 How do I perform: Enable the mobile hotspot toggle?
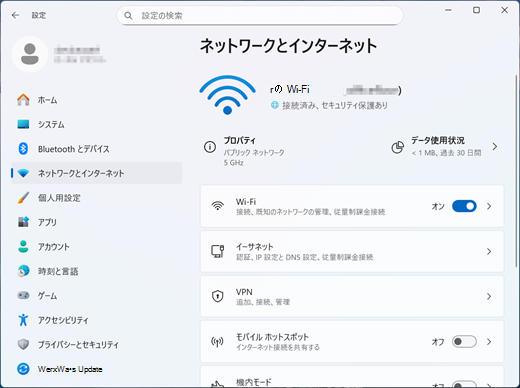[464, 342]
